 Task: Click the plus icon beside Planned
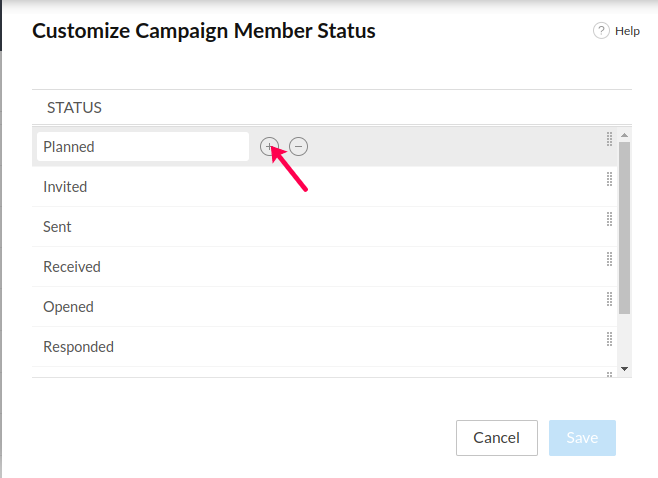point(268,146)
